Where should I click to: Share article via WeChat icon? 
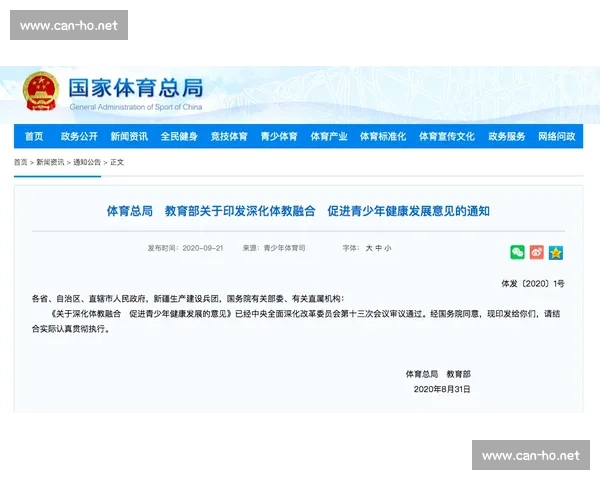517,252
